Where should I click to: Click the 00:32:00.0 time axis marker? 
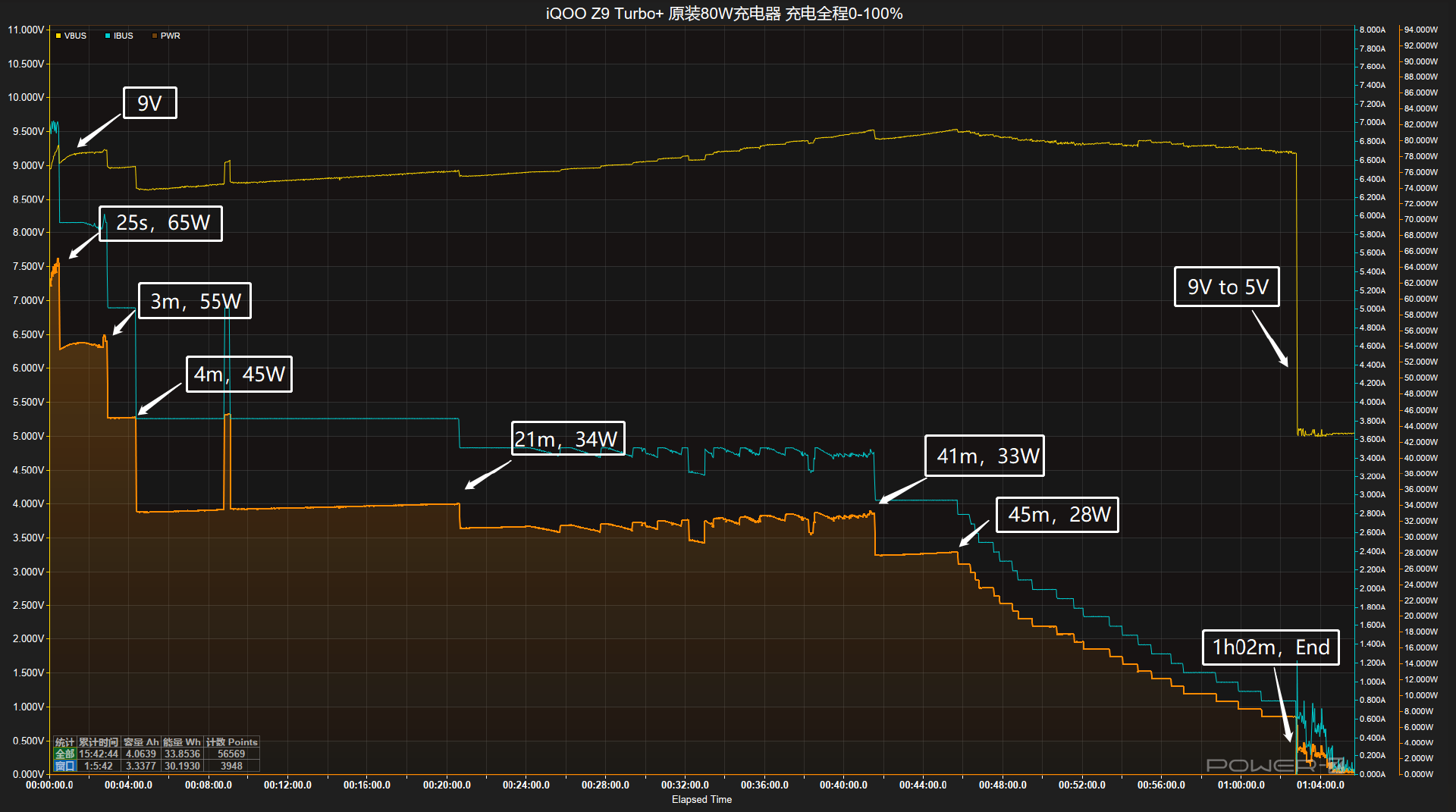tap(685, 785)
